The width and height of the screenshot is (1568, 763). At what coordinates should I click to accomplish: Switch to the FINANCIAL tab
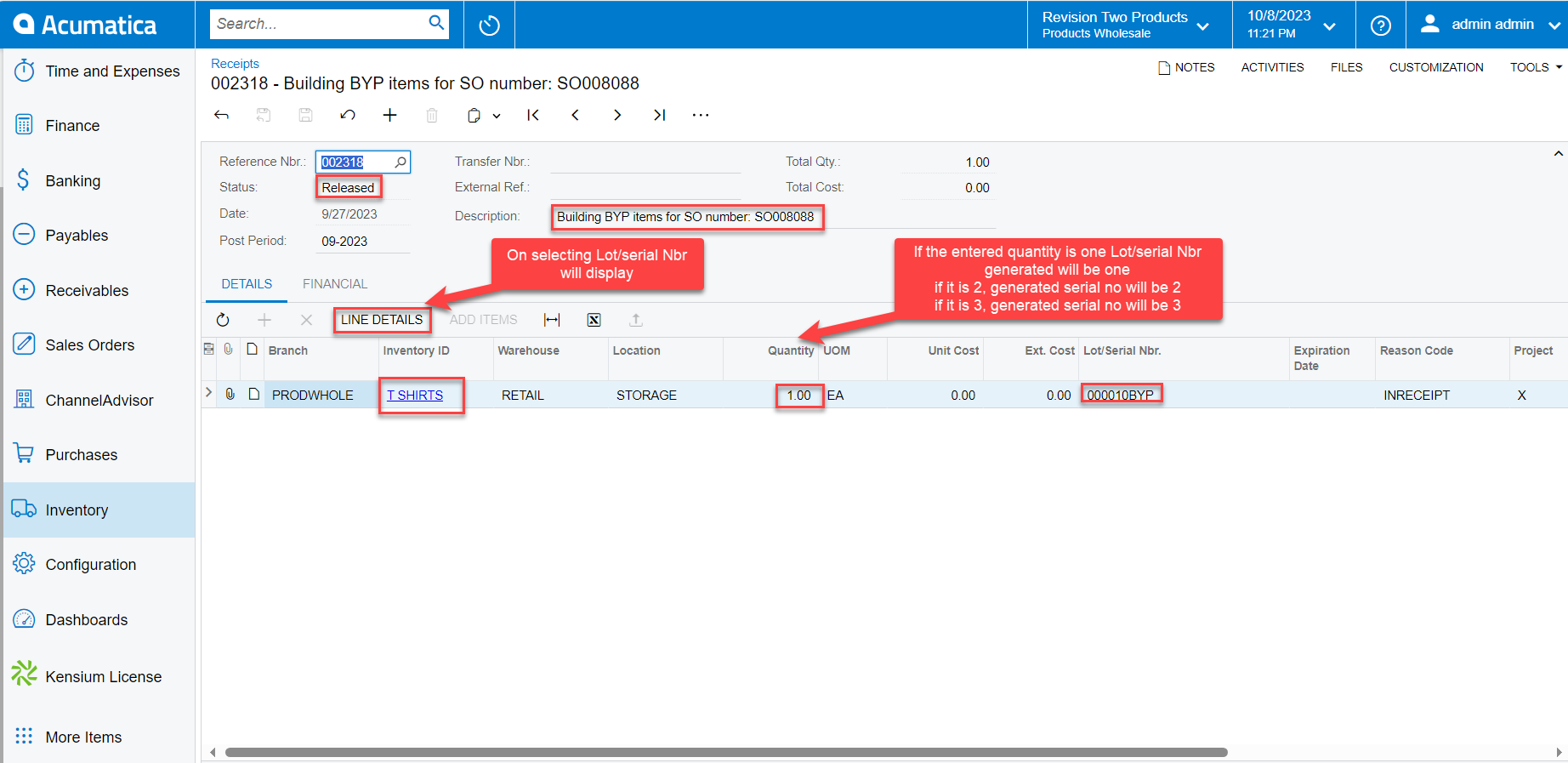point(335,284)
